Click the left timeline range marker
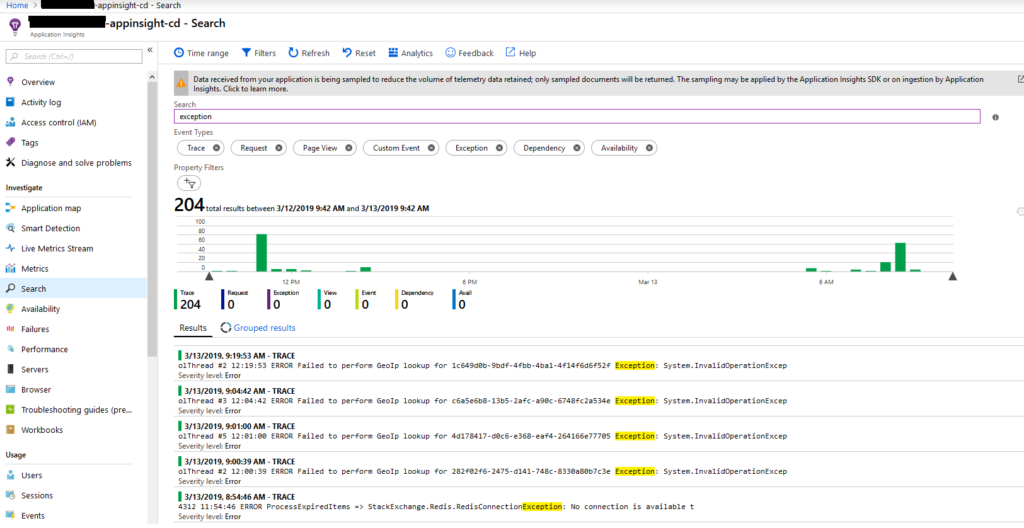 point(209,276)
